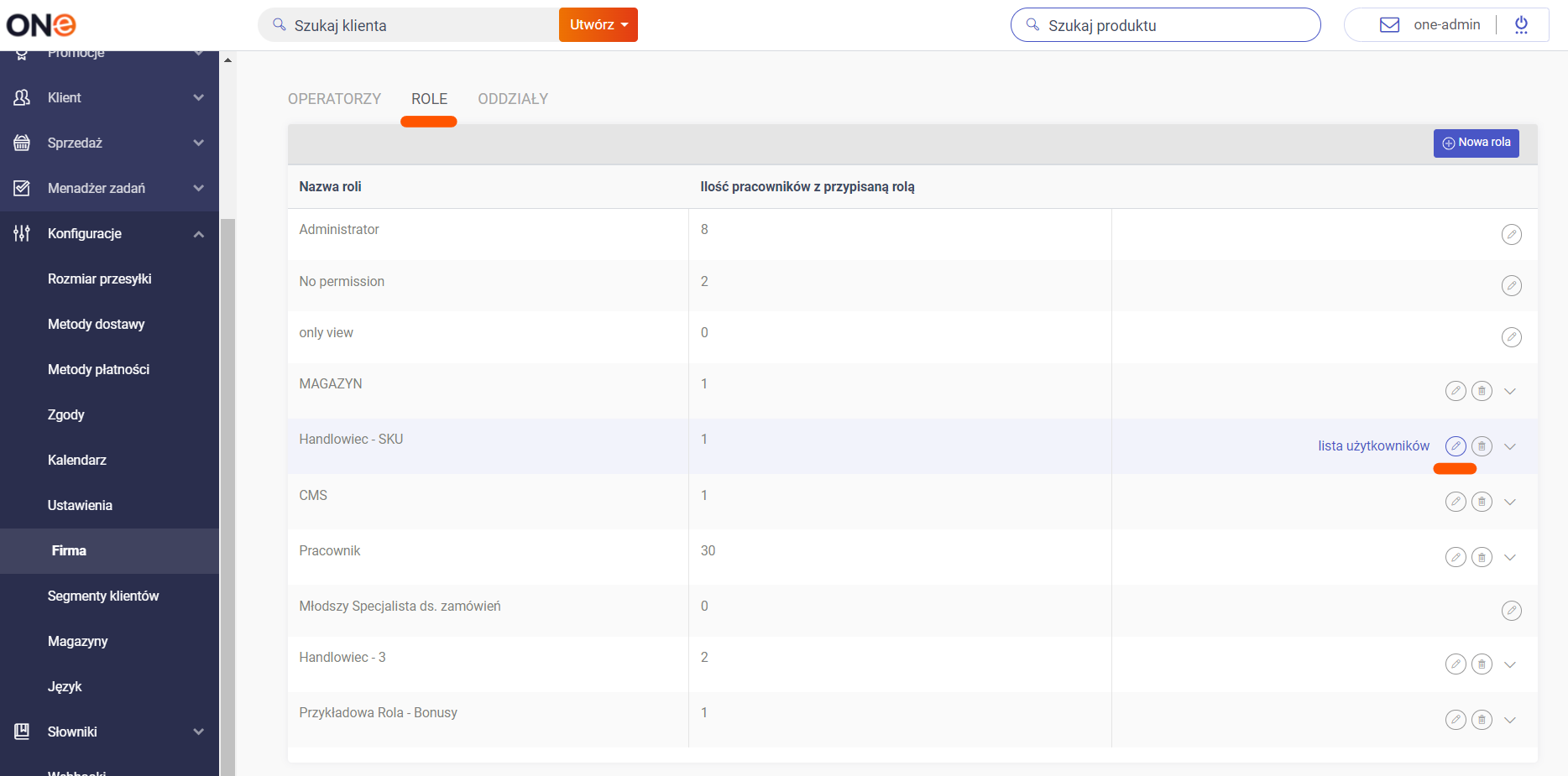Click the sidebar vertical scrollbar thumb
The width and height of the screenshot is (1568, 776).
point(227,497)
